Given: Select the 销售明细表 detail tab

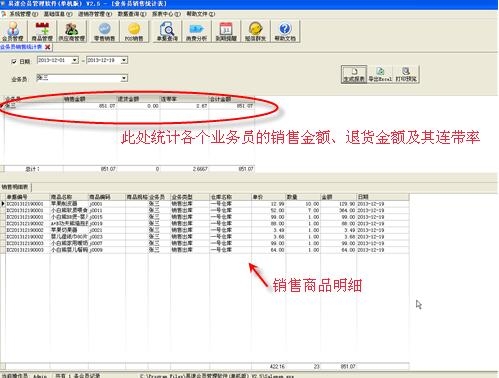Looking at the screenshot, I should point(15,187).
